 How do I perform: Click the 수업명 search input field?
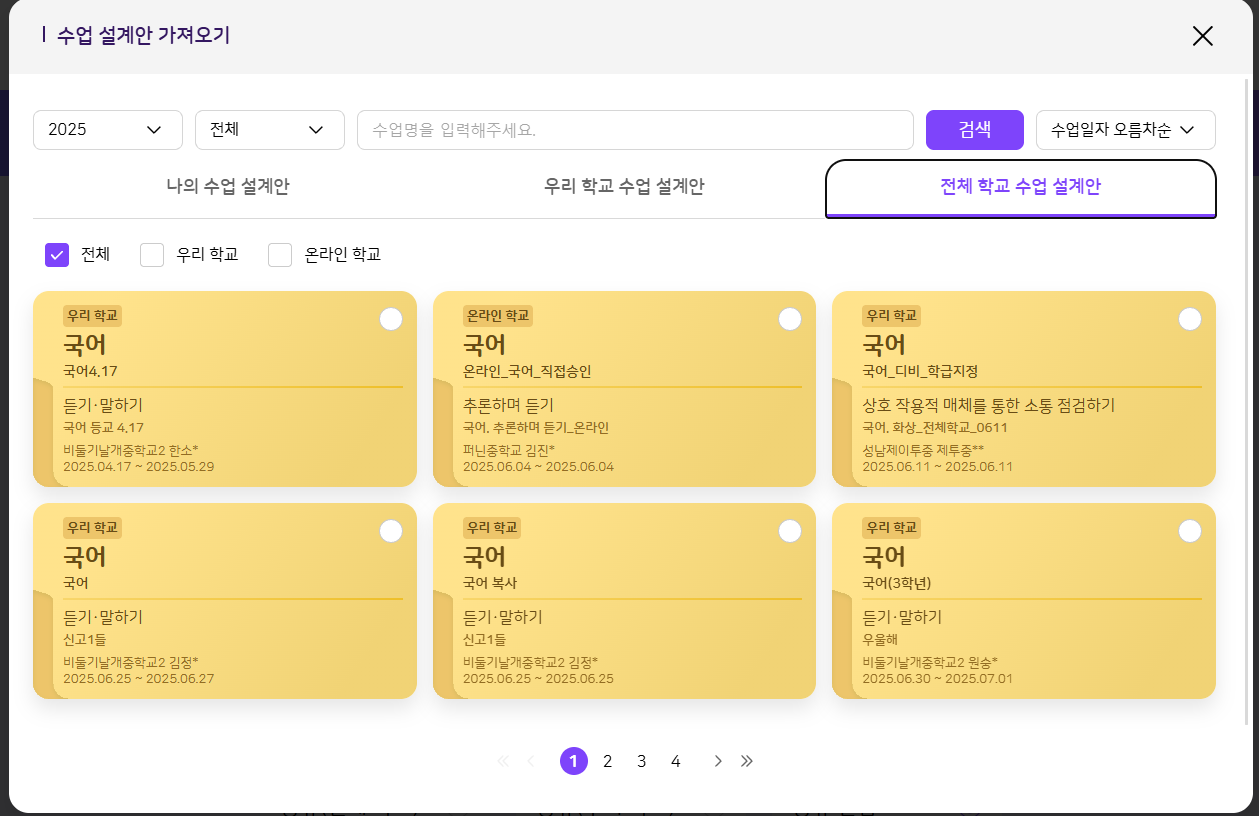tap(635, 130)
